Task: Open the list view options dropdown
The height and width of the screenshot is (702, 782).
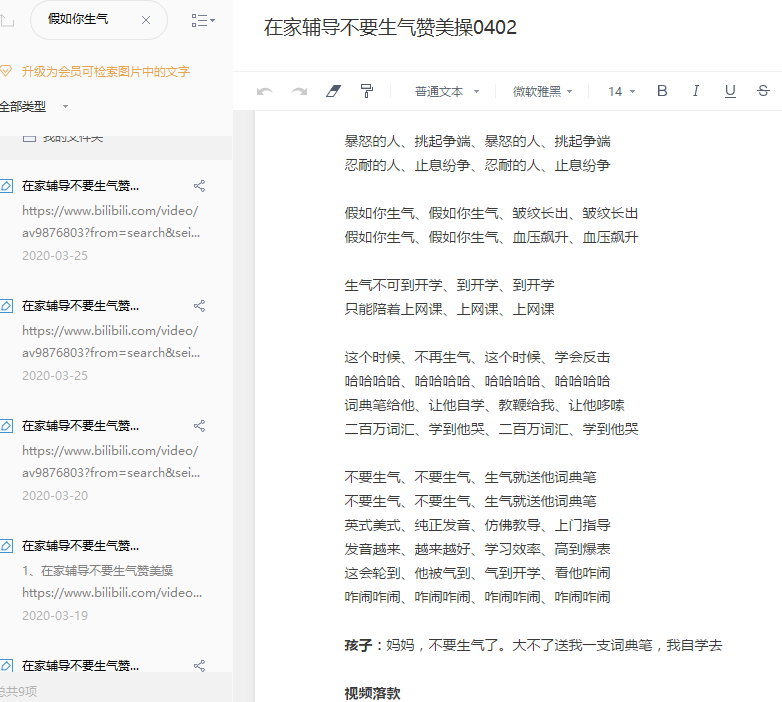Action: 203,20
